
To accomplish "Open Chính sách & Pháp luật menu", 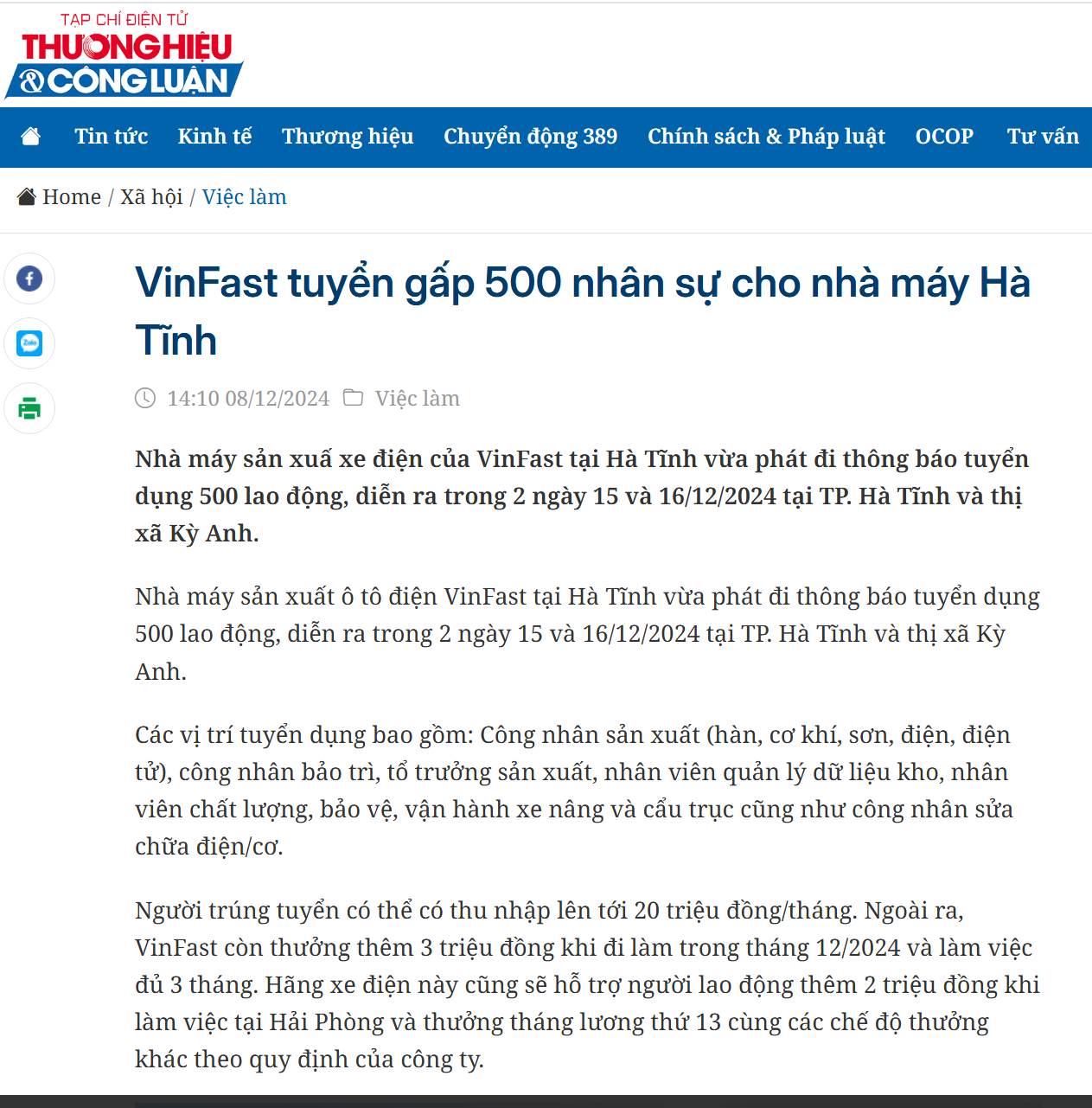I will (766, 137).
